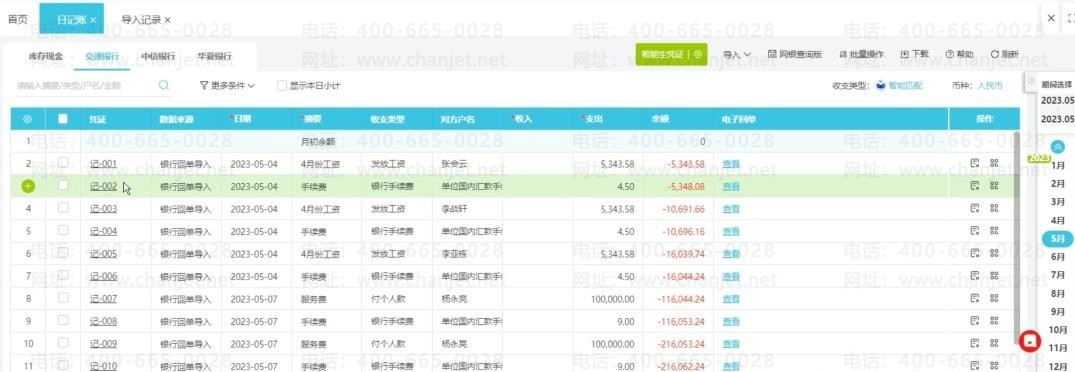Check the 记-009 row checkbox

point(63,343)
